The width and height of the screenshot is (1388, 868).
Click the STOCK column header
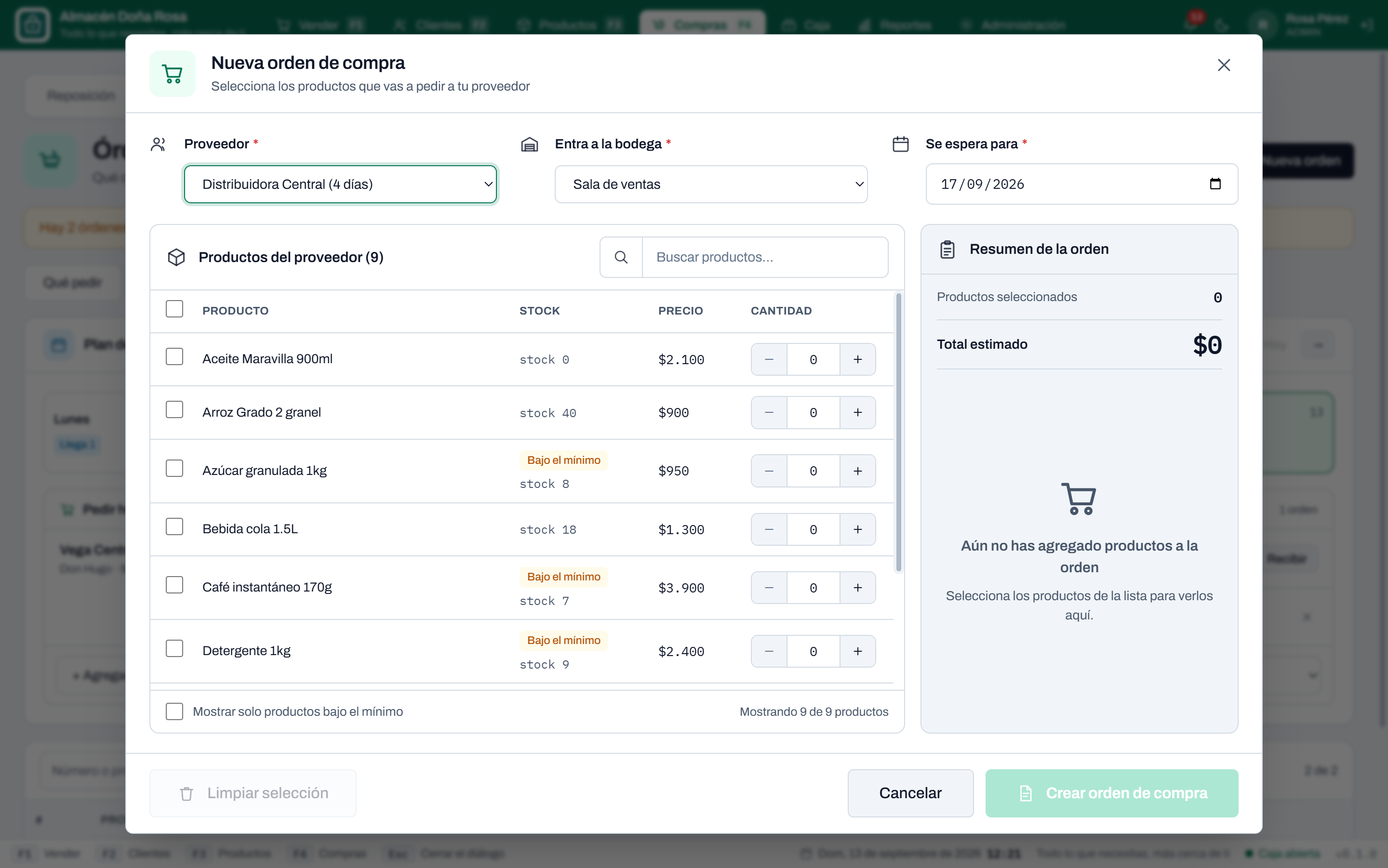540,311
